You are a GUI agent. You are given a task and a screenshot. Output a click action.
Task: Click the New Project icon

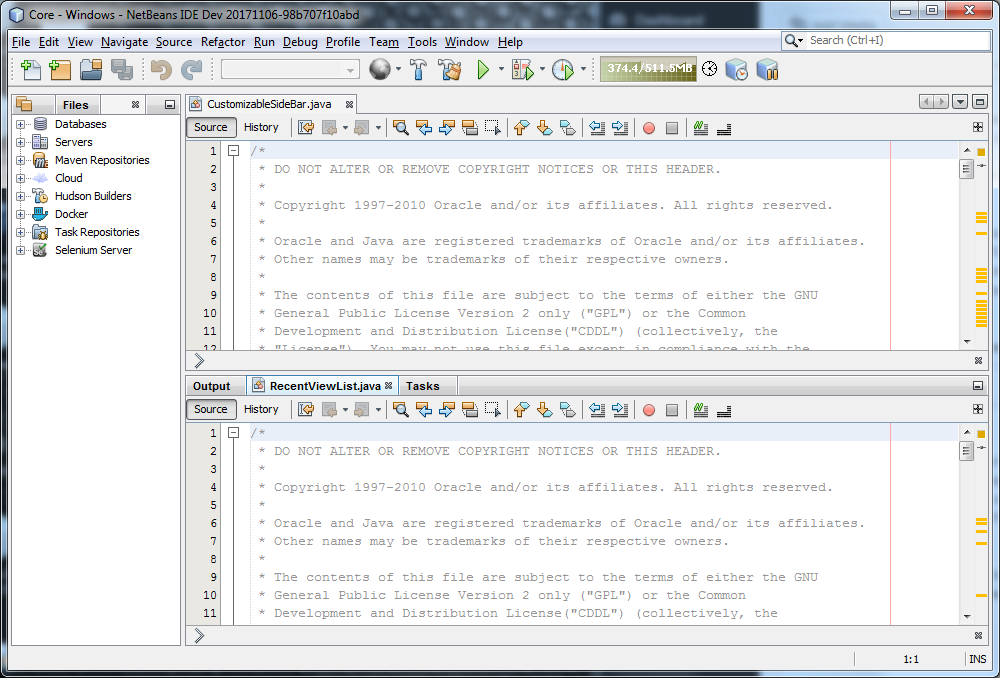pyautogui.click(x=60, y=70)
